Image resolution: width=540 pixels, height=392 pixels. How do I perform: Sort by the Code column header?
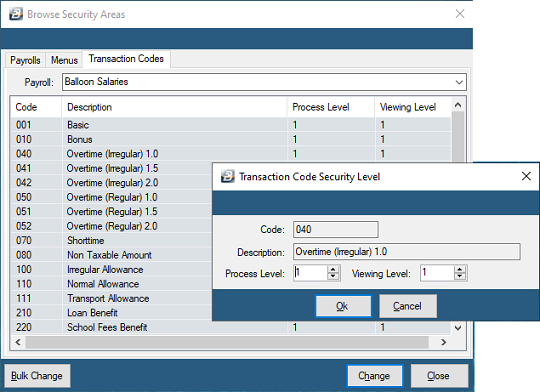point(36,107)
